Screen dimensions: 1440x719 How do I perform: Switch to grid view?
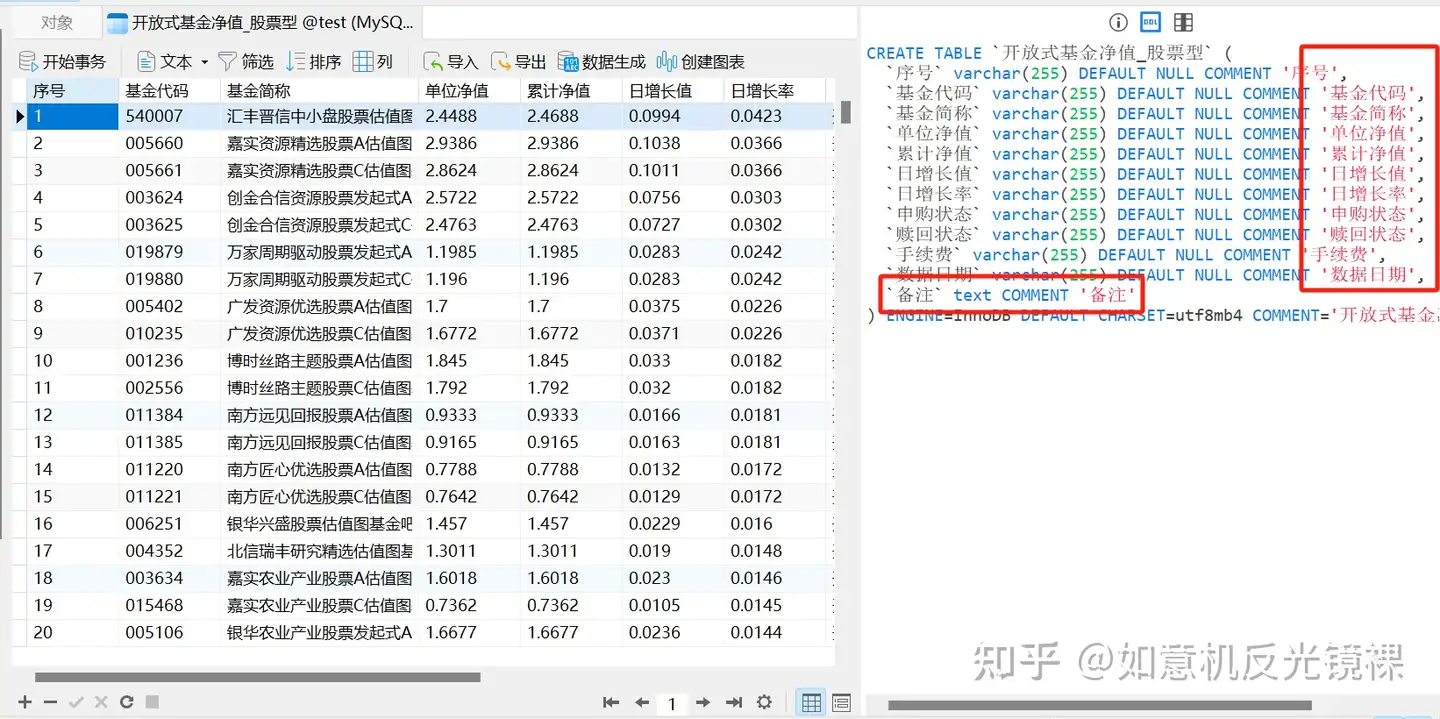(811, 702)
